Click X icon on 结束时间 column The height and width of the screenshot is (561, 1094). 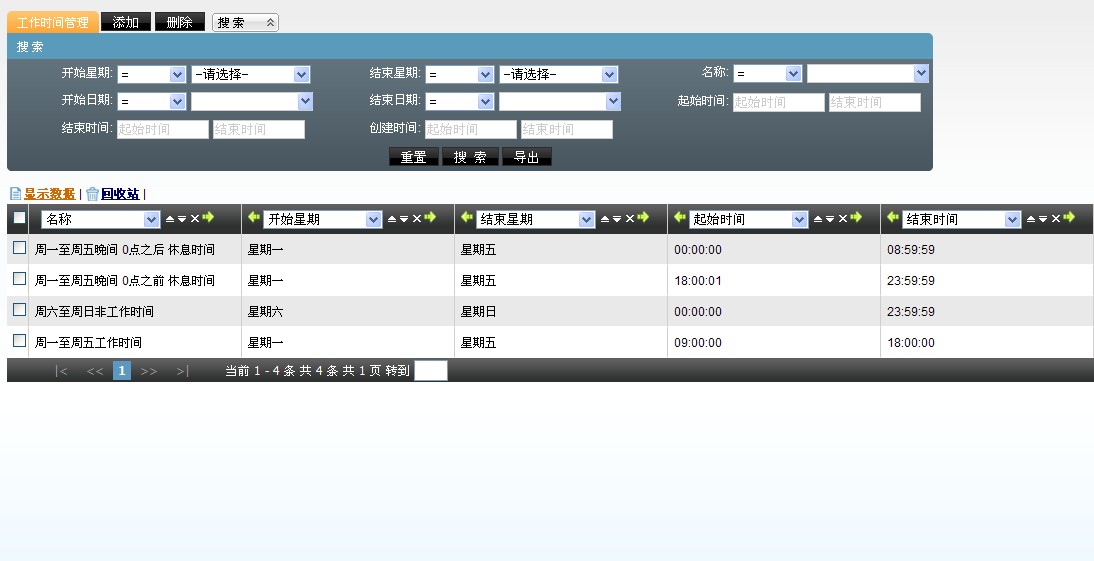1056,219
